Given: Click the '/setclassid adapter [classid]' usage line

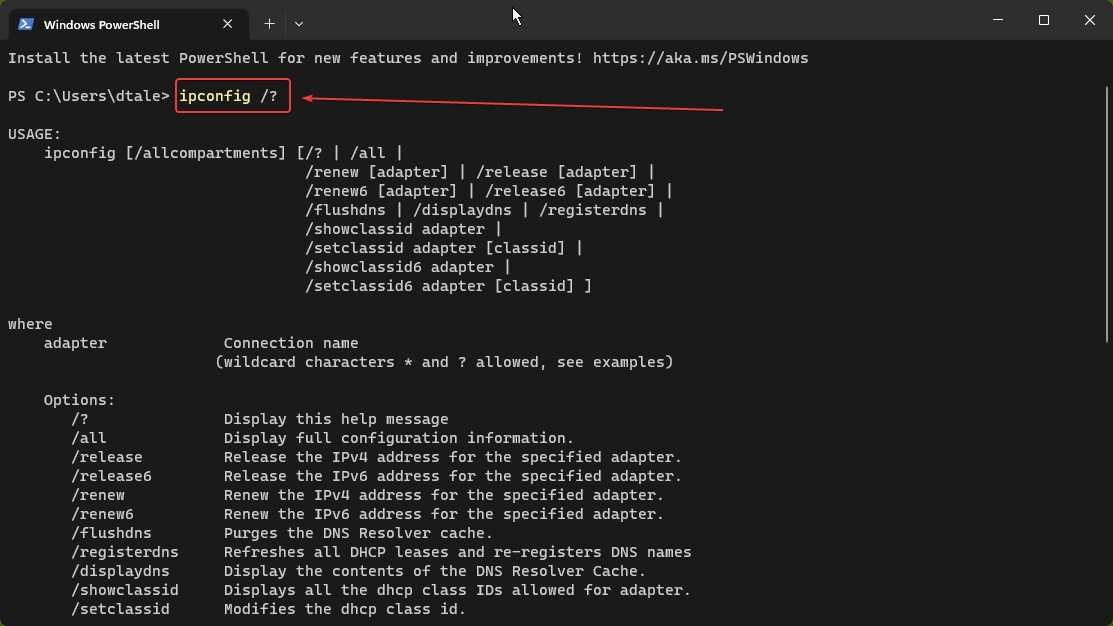Looking at the screenshot, I should tap(435, 248).
